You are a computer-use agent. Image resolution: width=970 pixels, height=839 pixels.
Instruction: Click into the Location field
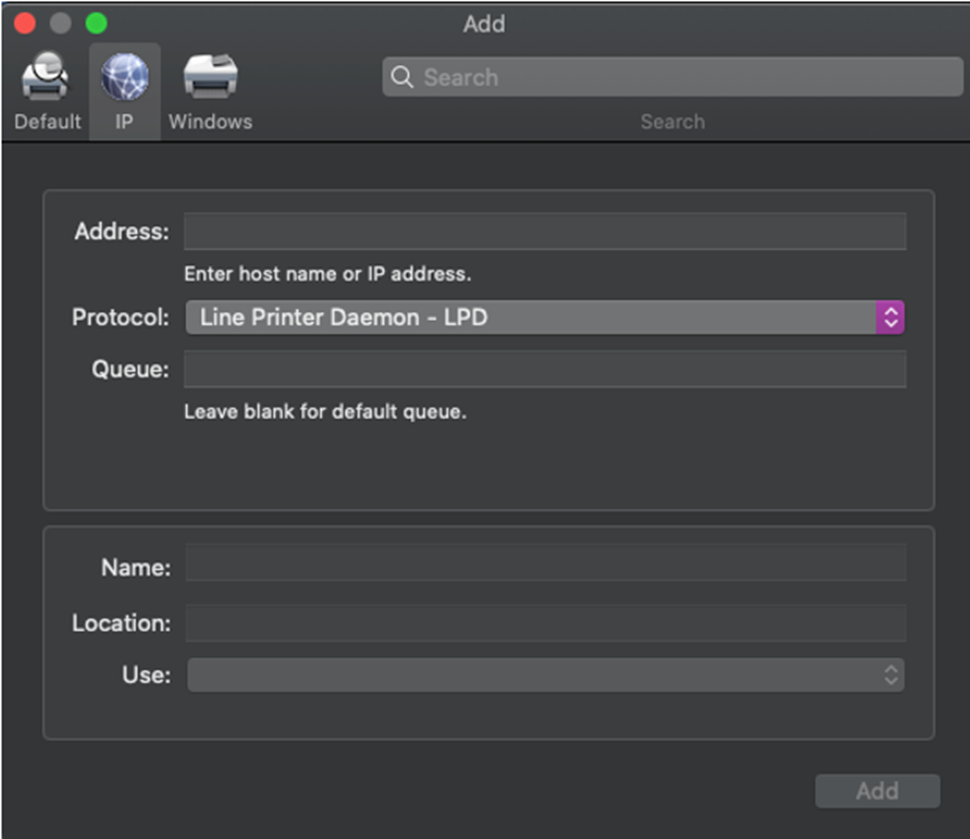545,622
